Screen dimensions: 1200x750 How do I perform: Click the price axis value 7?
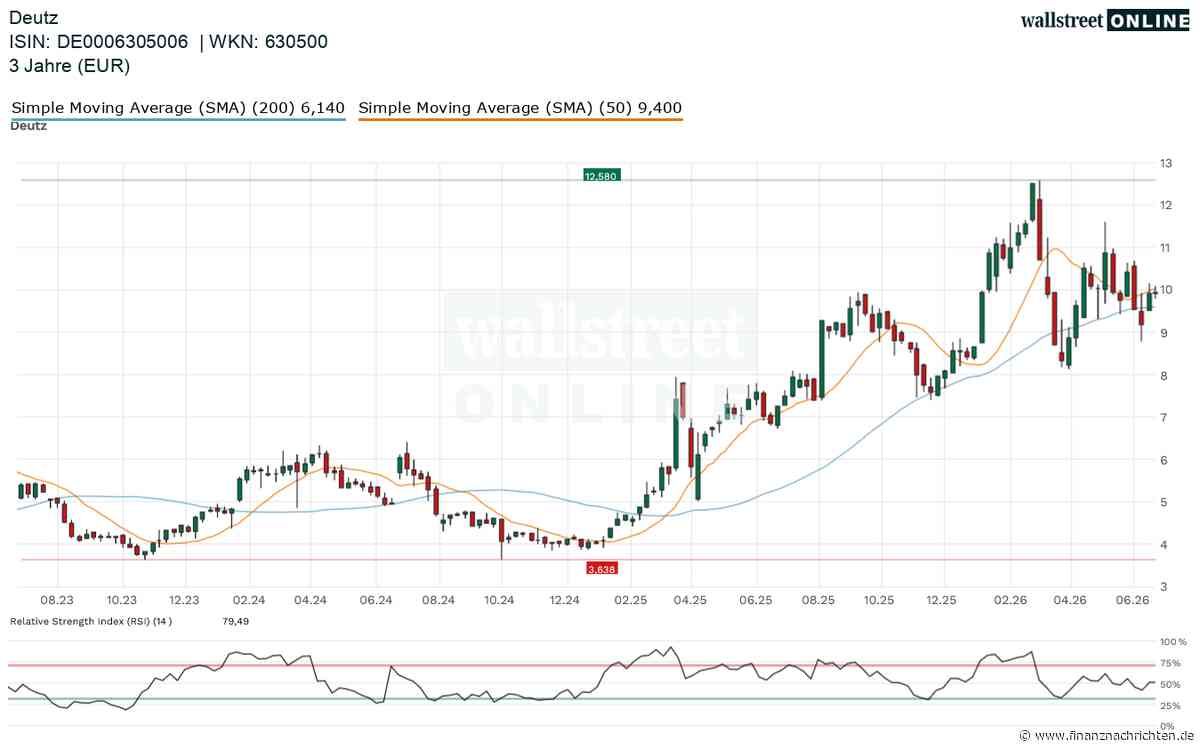(1164, 418)
